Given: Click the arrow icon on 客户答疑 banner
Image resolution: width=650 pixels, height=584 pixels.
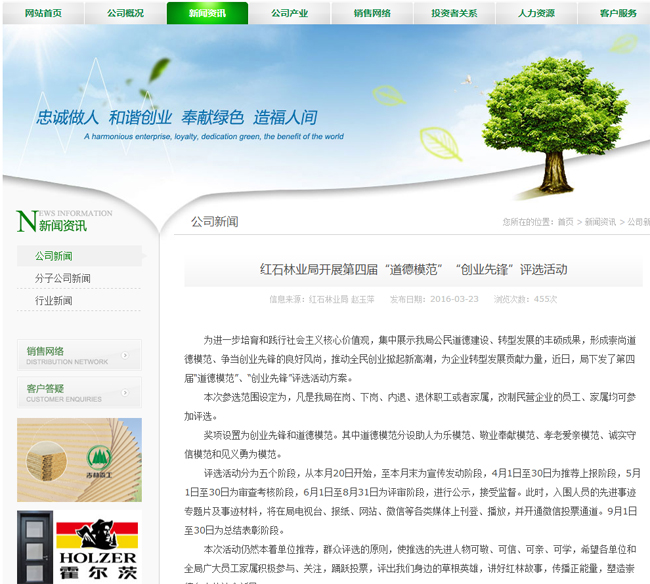Looking at the screenshot, I should point(124,392).
